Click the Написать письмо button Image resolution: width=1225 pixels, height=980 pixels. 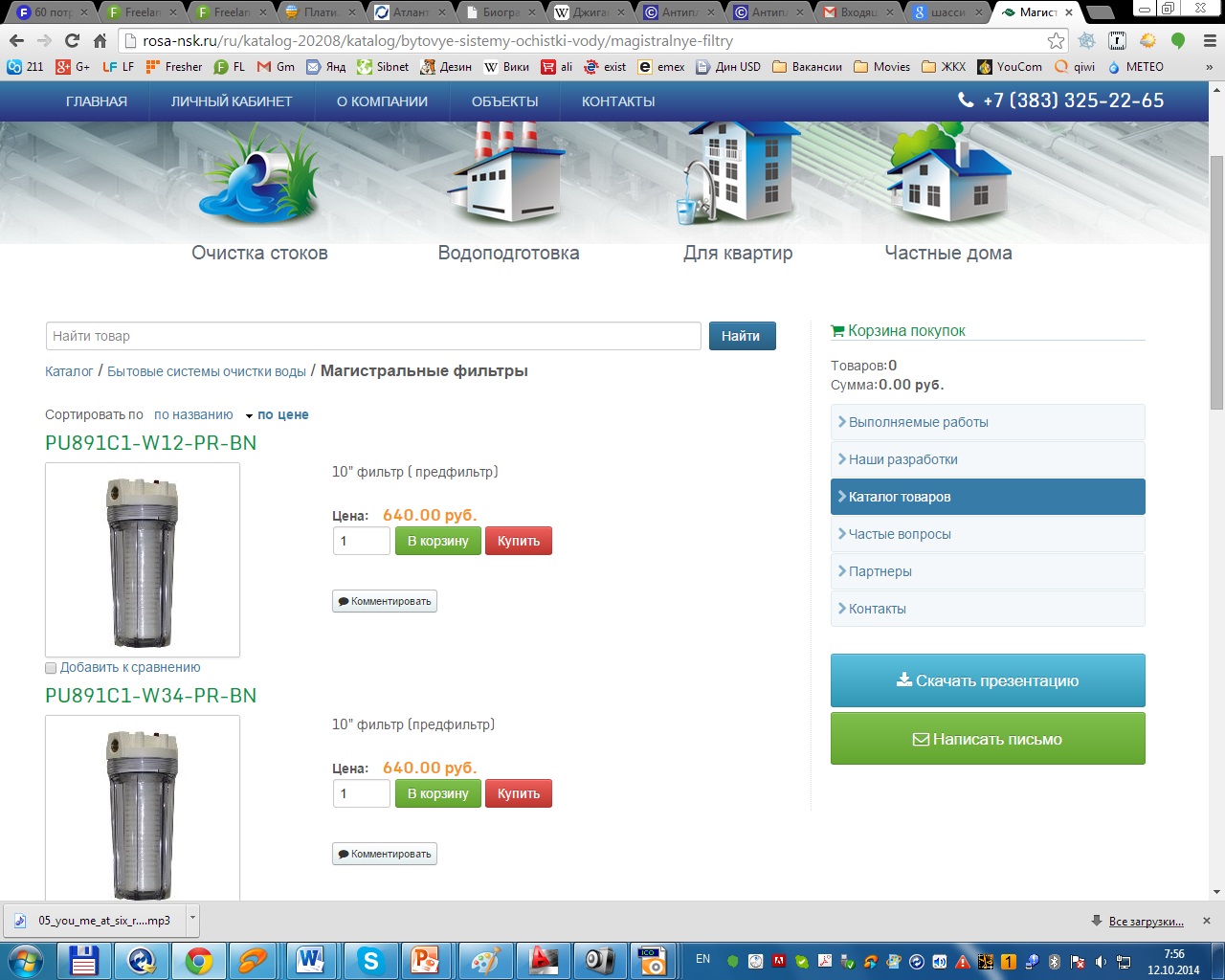point(988,739)
